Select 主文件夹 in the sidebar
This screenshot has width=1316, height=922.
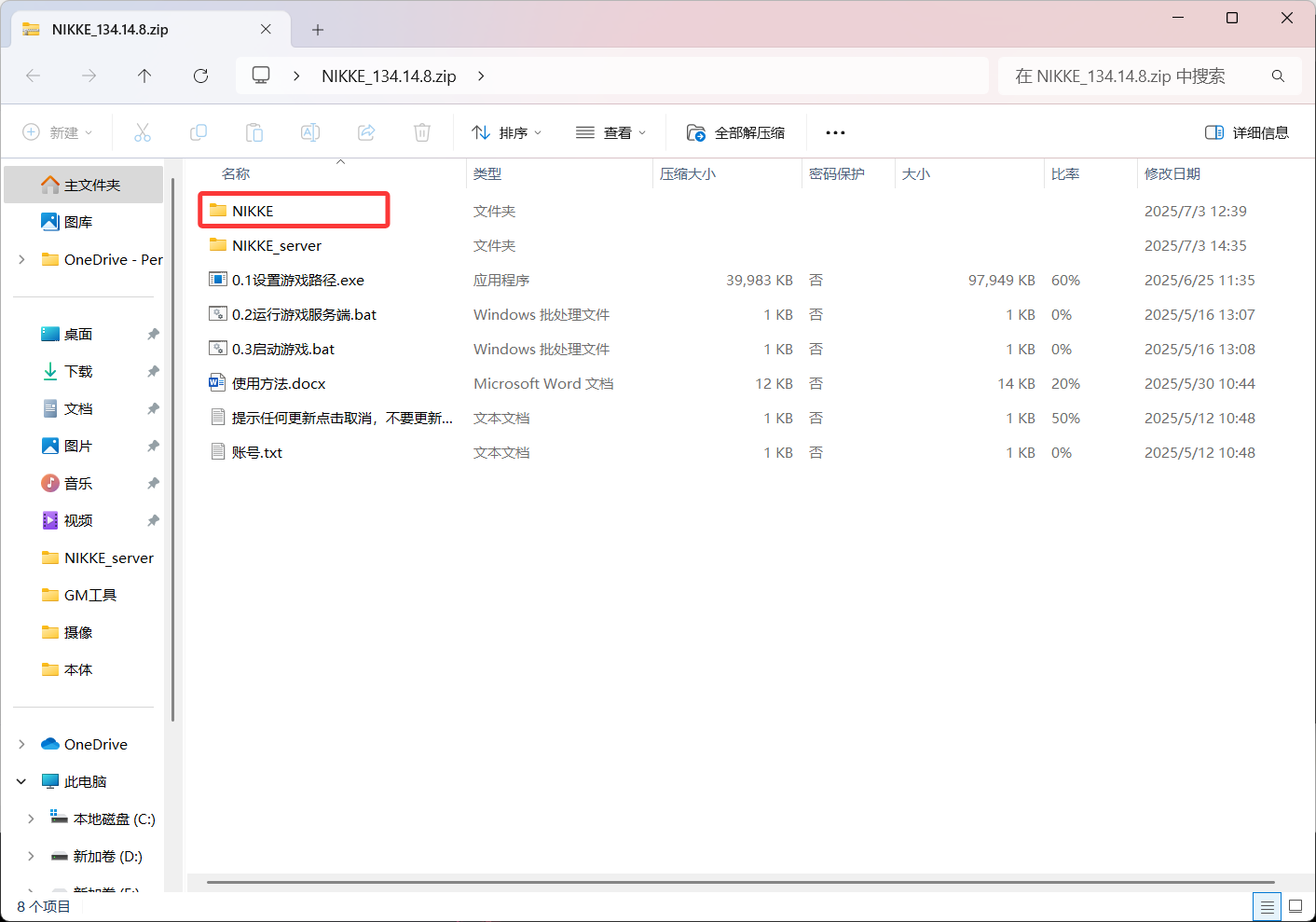[x=84, y=185]
